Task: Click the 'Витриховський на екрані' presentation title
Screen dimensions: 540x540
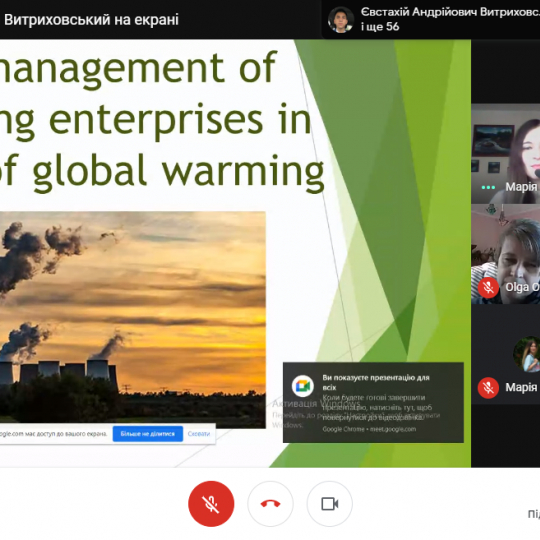Action: coord(91,20)
